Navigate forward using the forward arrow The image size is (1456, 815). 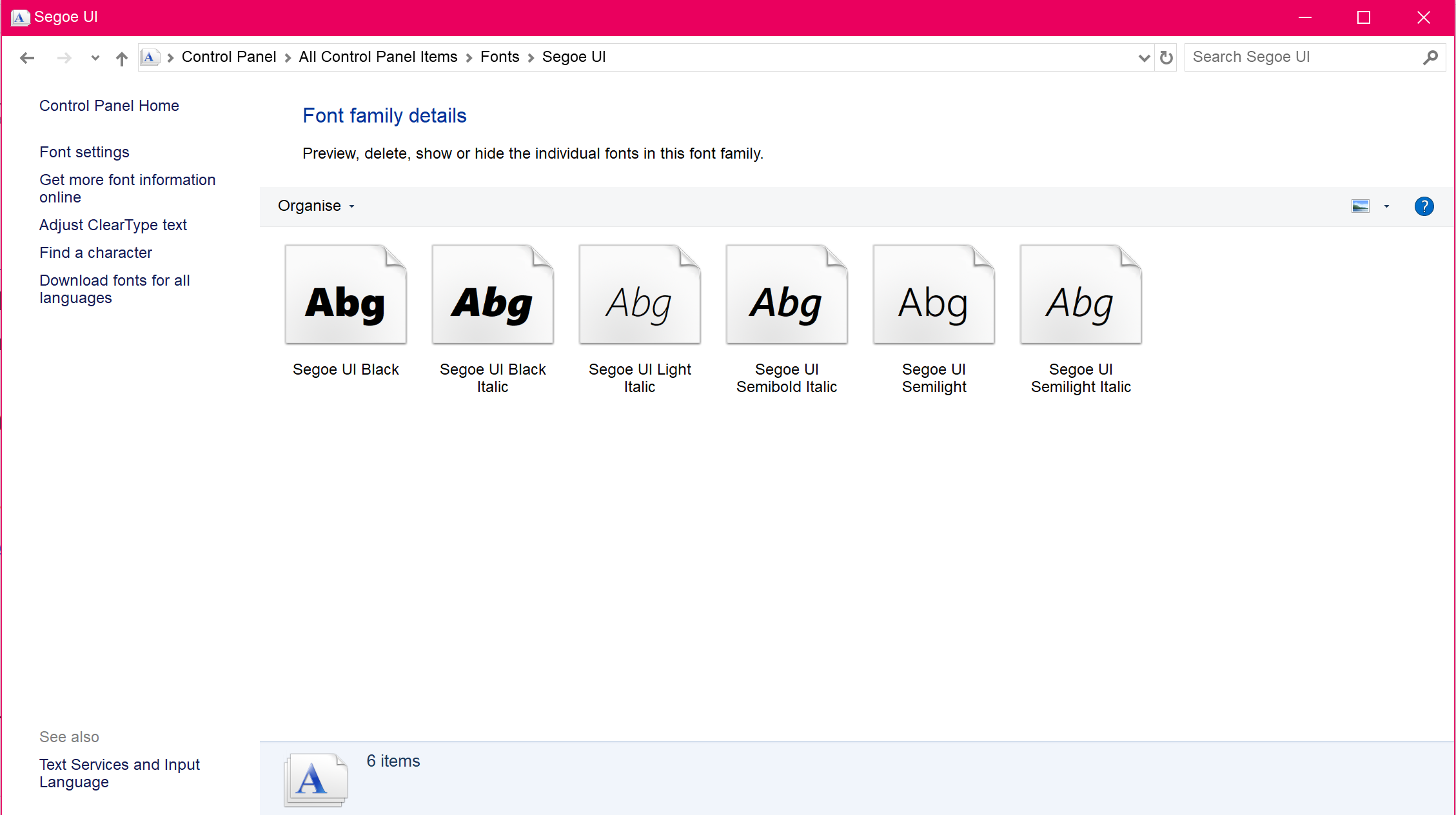[64, 57]
